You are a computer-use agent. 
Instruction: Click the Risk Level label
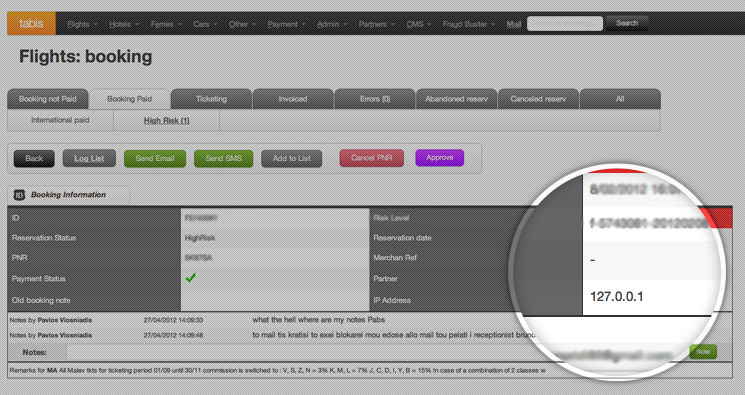point(391,218)
